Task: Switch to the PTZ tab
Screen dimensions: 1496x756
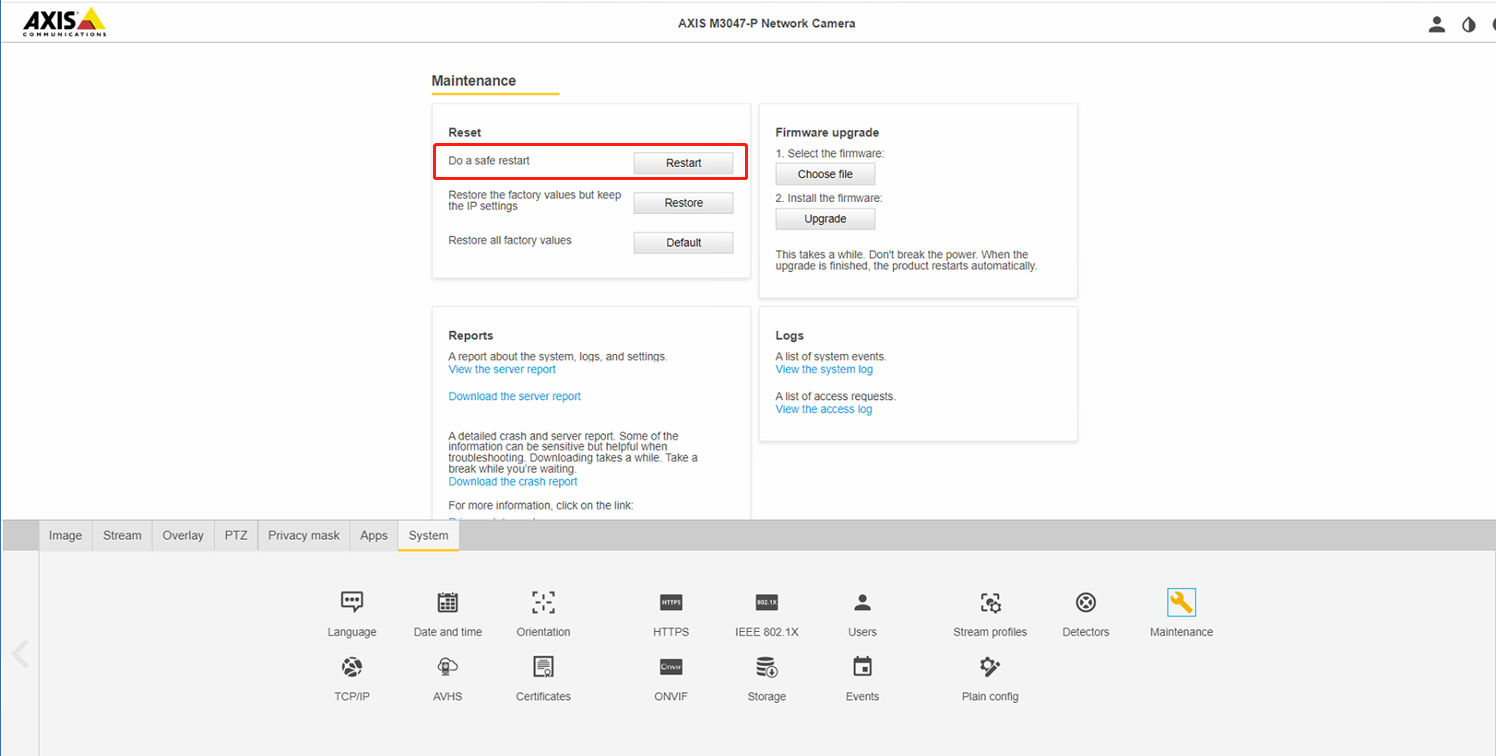Action: 236,535
